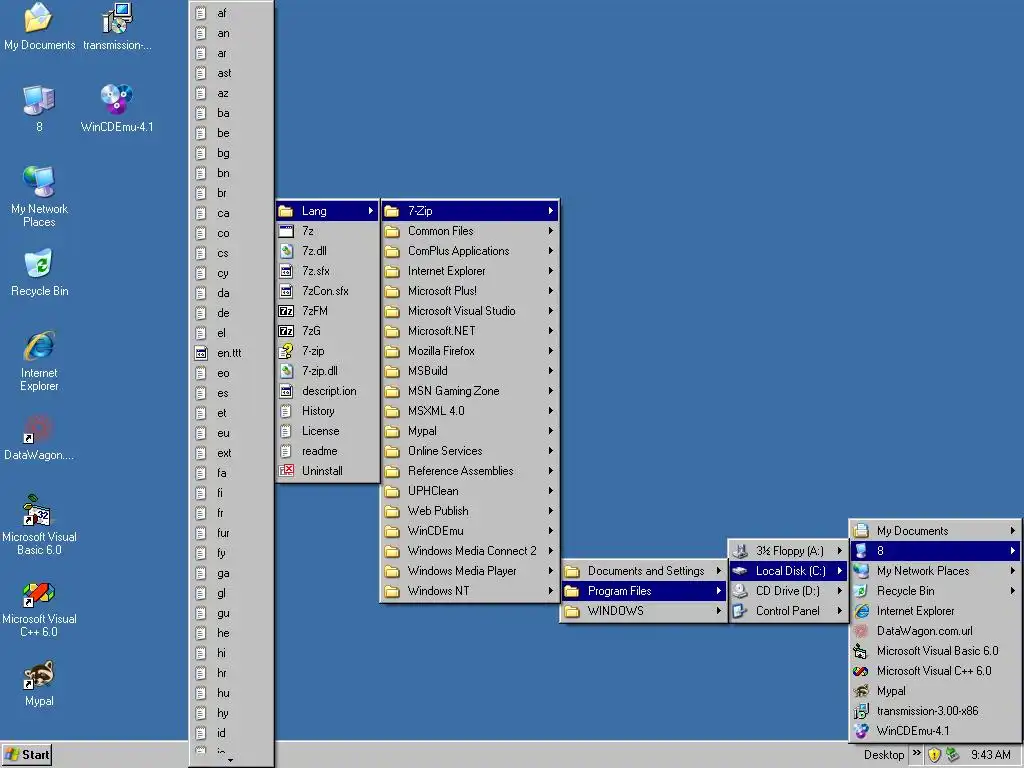Expand the Documents and Settings submenu arrow
Screen dimensions: 1024x768
tap(718, 571)
